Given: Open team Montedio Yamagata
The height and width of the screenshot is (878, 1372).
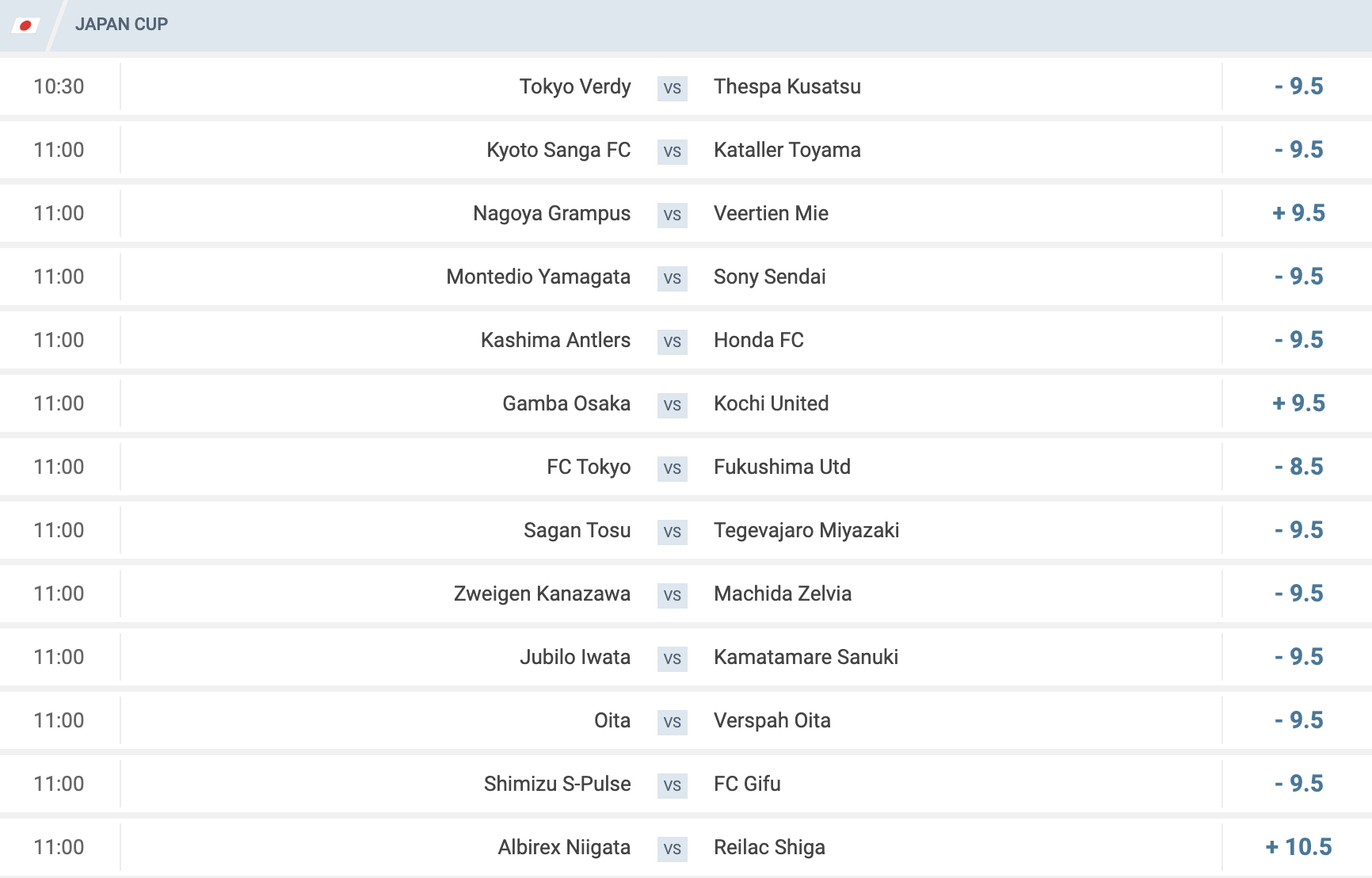Looking at the screenshot, I should coord(539,277).
